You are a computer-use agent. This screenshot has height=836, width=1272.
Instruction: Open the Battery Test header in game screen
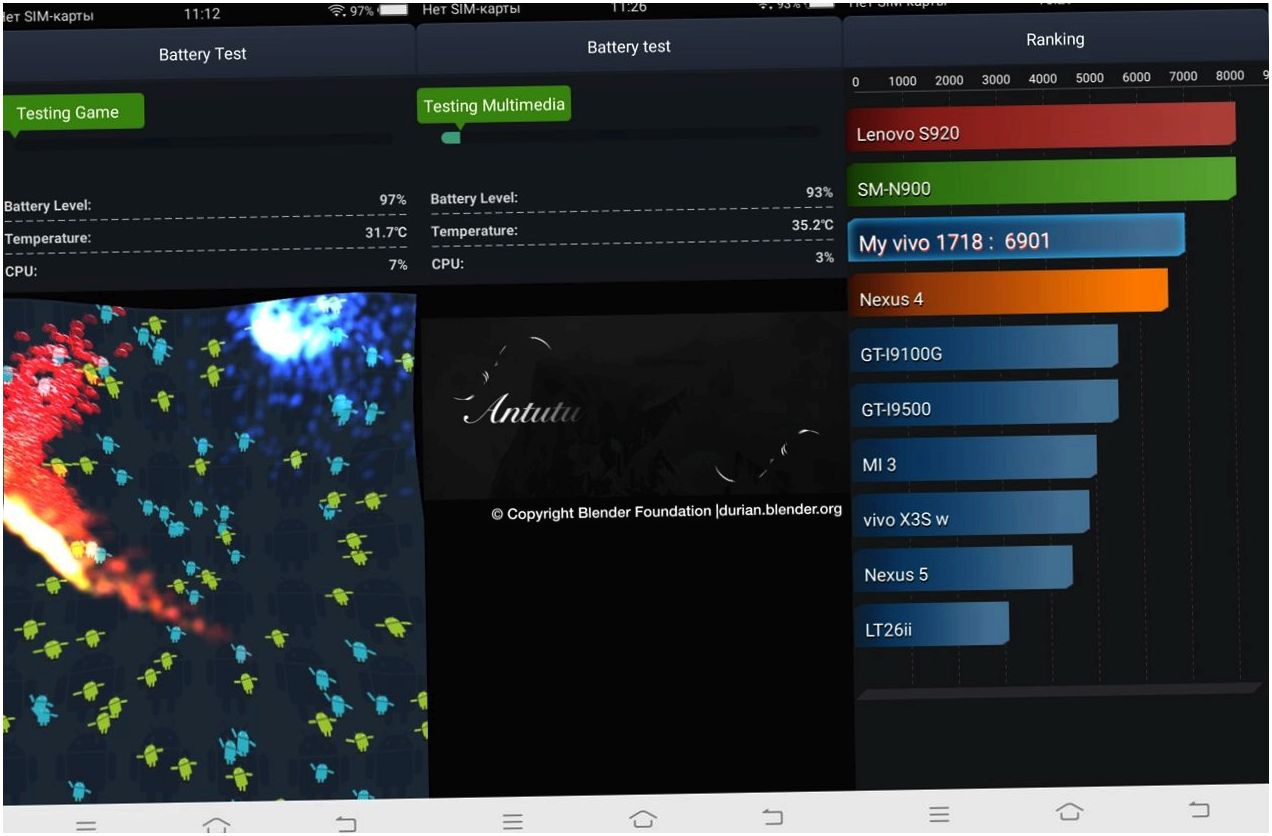203,54
